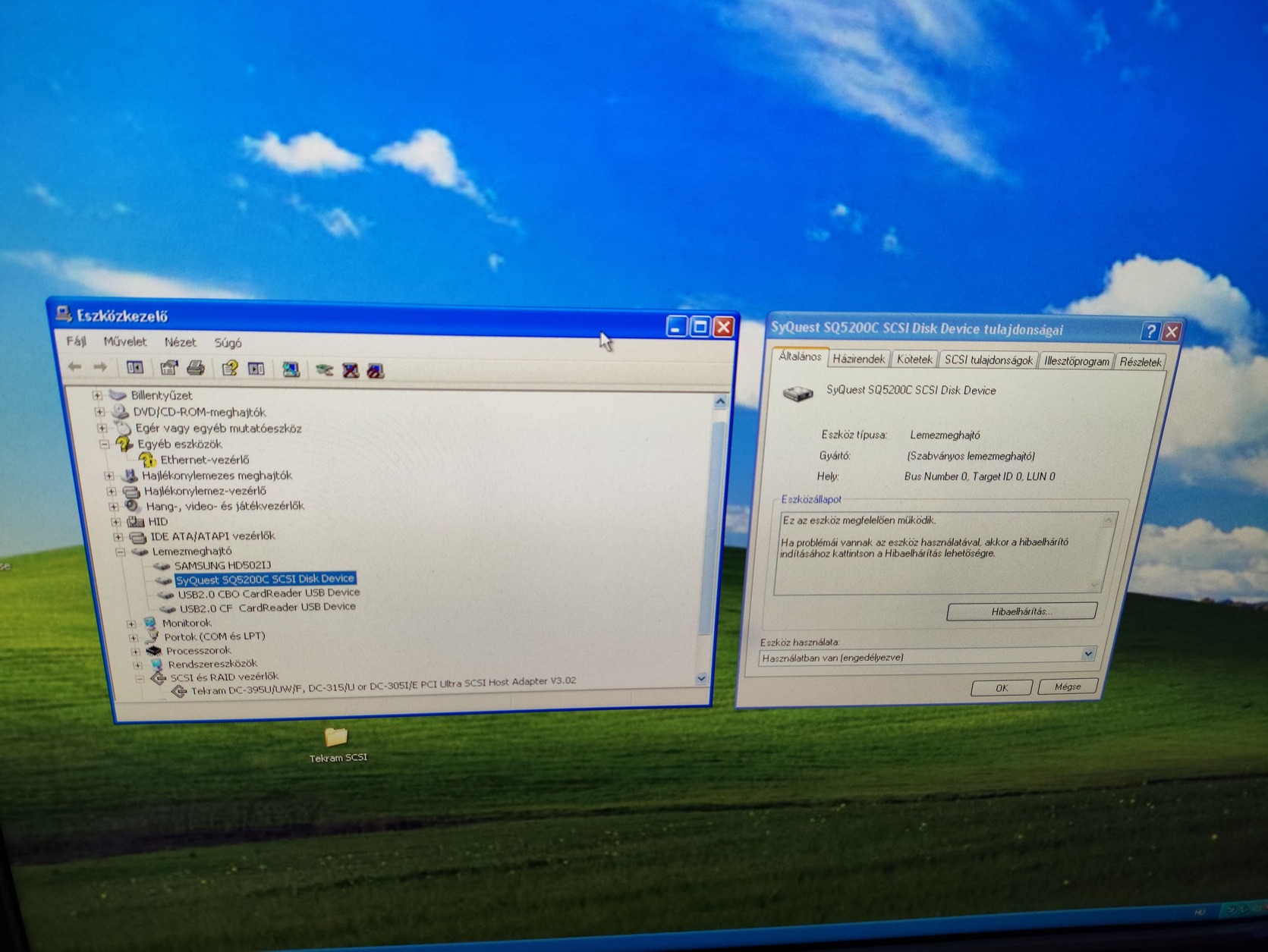Open the Eszköz használata dropdown

[x=1088, y=654]
